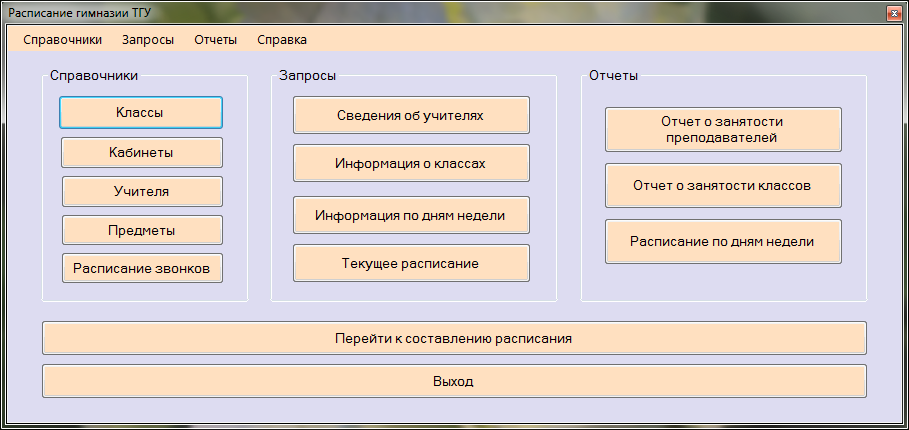Open Отчет о занятости классов
This screenshot has height=430, width=909.
[x=723, y=185]
